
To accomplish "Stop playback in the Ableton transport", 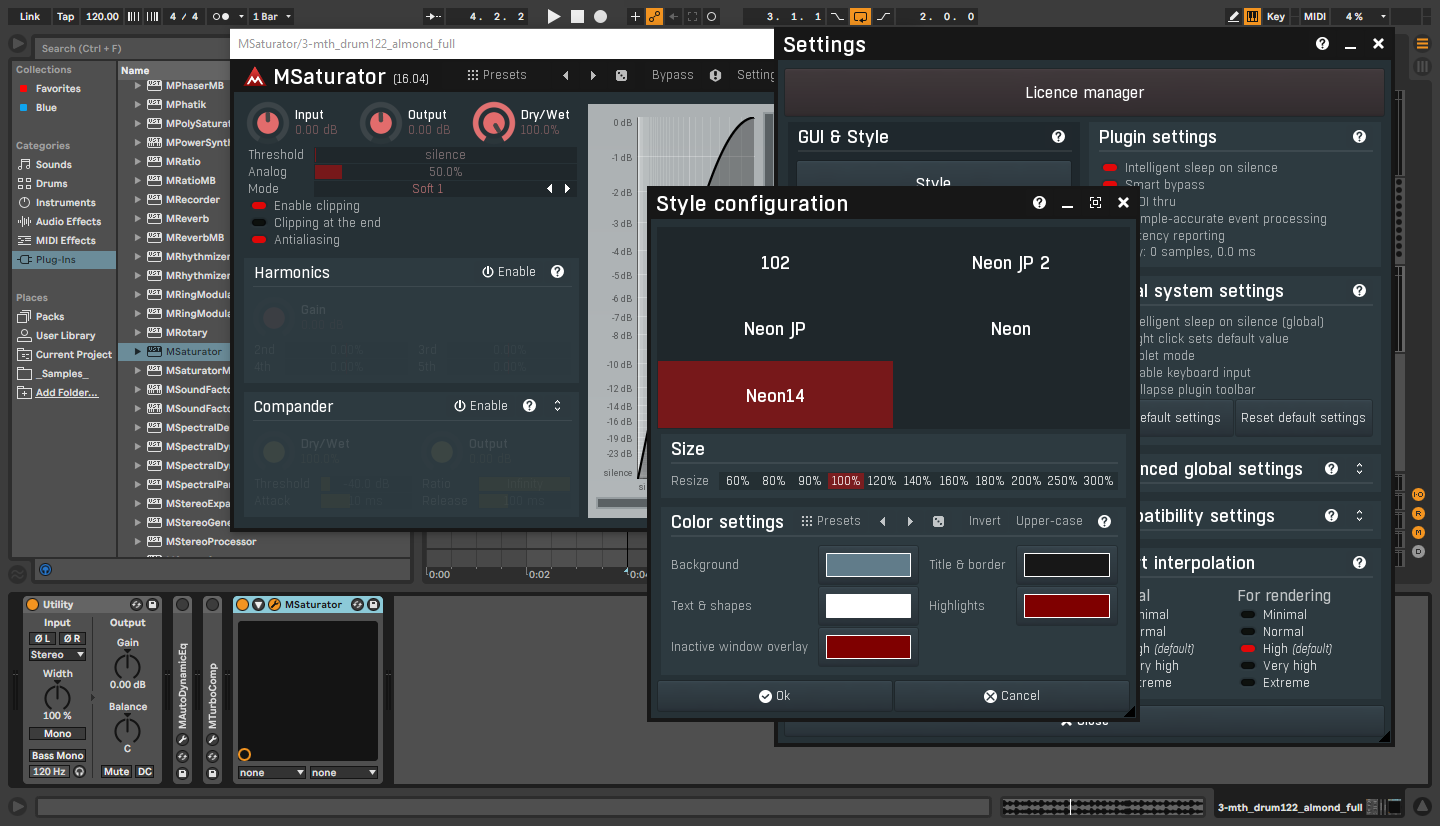I will pos(577,16).
